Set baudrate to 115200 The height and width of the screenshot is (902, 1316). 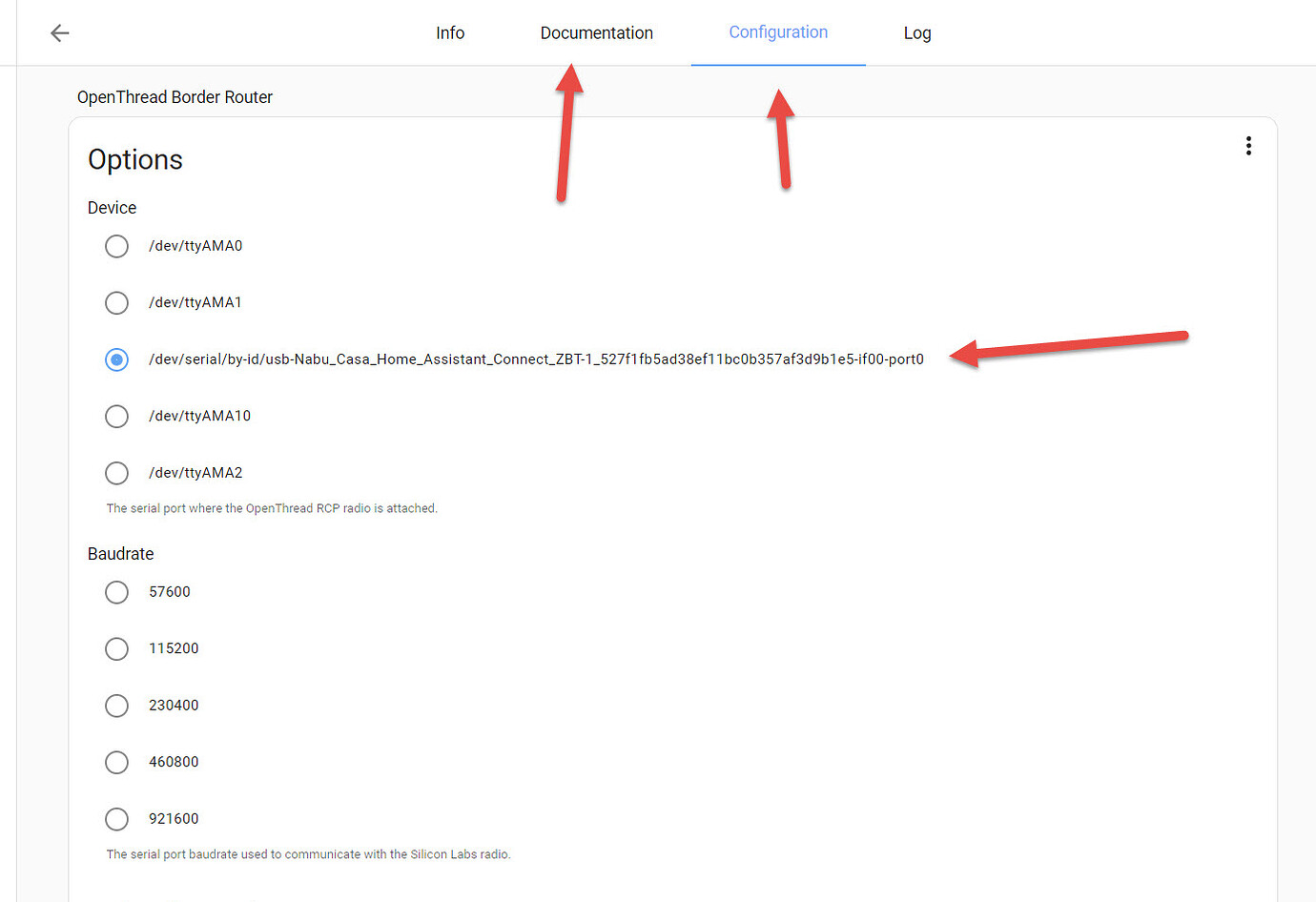click(116, 648)
